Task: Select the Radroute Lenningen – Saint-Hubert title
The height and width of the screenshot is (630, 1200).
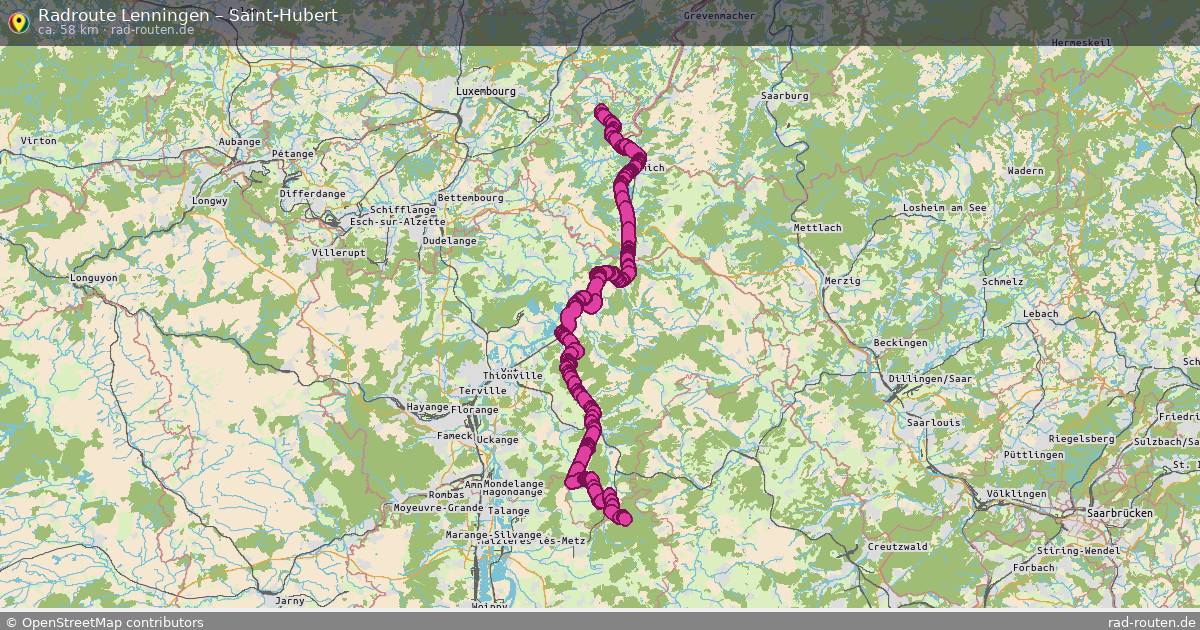Action: point(188,14)
